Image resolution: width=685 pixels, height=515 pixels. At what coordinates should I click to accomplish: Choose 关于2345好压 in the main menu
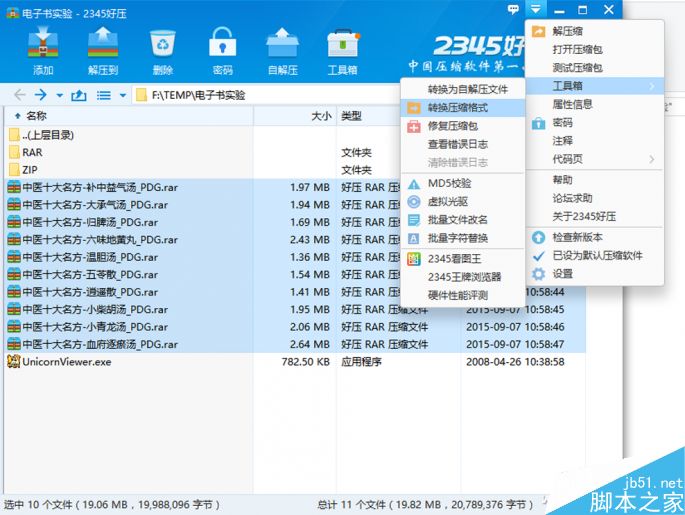click(595, 217)
